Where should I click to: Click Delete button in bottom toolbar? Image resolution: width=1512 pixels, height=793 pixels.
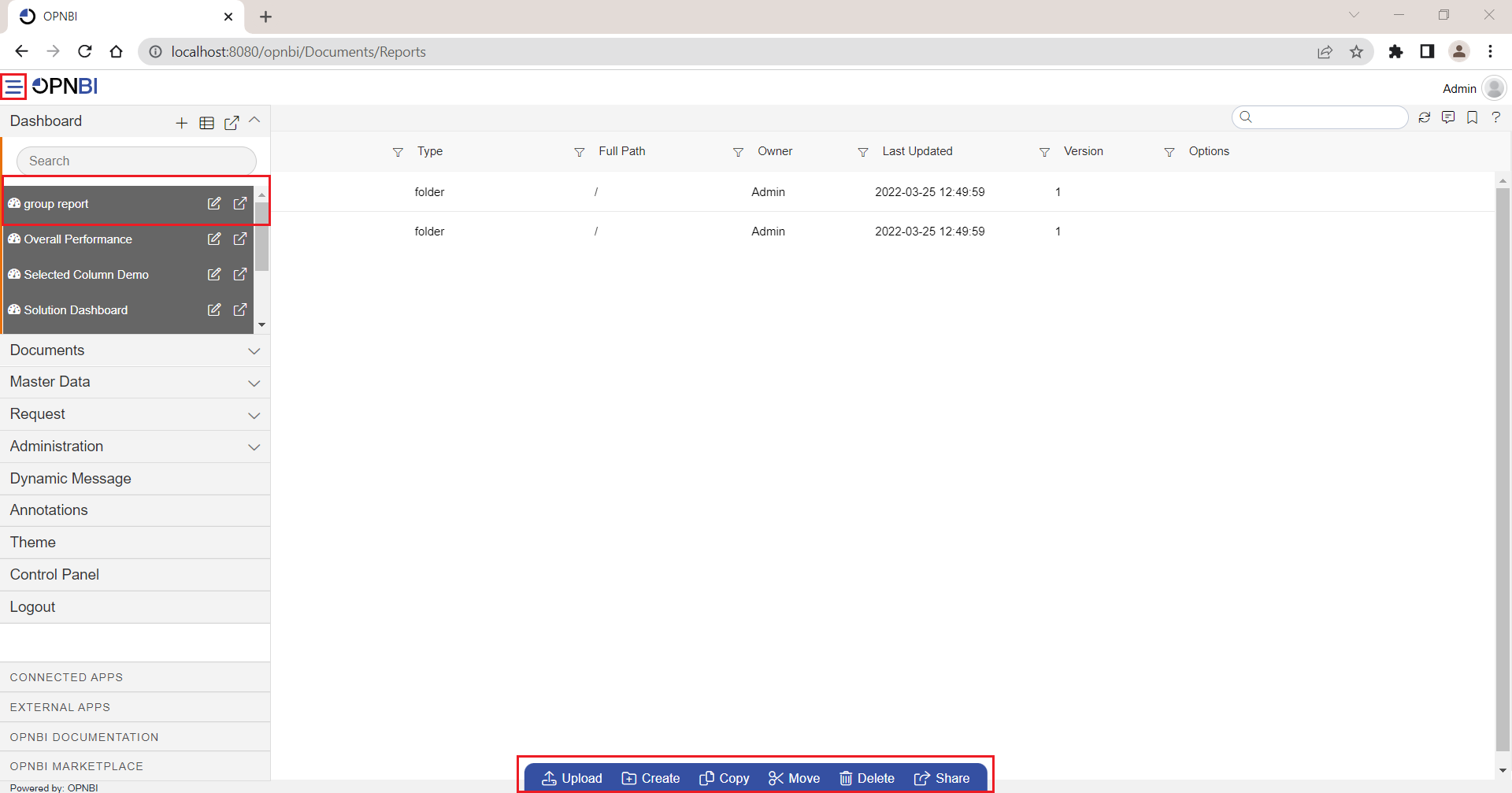866,778
